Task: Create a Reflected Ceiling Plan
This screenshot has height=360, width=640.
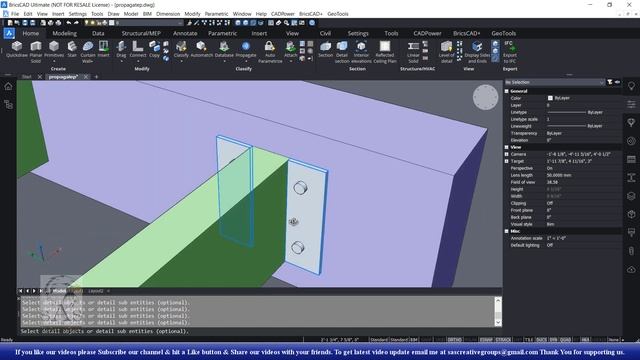Action: pyautogui.click(x=385, y=51)
